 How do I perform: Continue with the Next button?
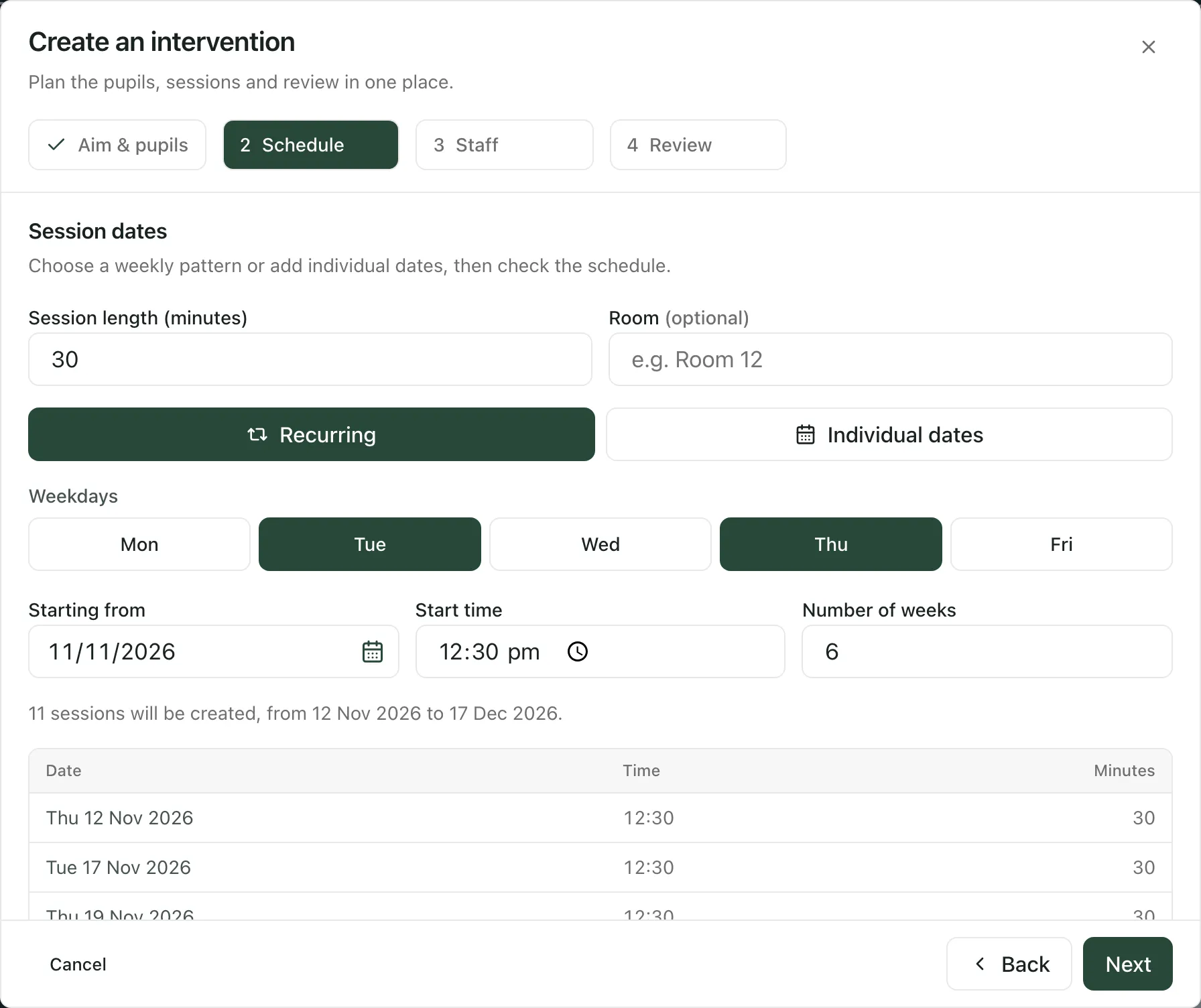click(x=1128, y=964)
